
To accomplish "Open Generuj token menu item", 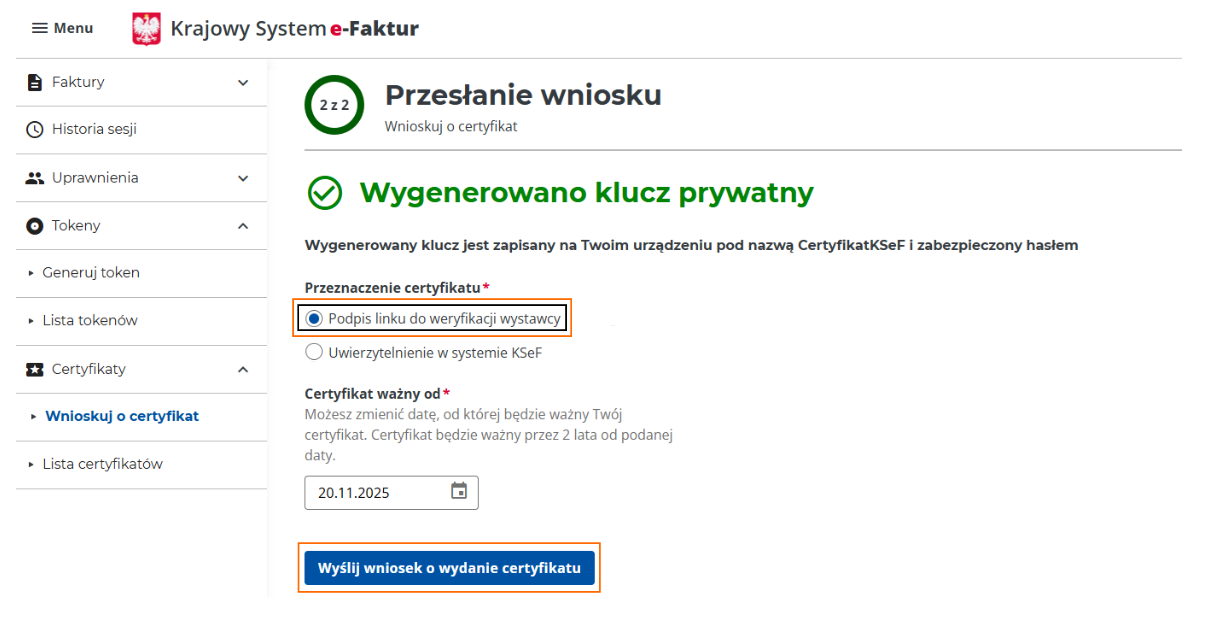I will pyautogui.click(x=90, y=272).
